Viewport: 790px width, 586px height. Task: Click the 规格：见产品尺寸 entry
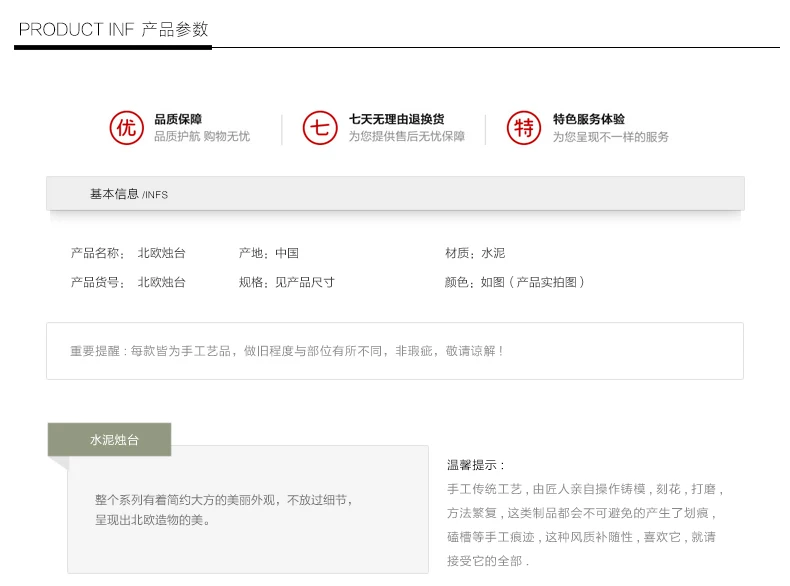click(x=287, y=282)
